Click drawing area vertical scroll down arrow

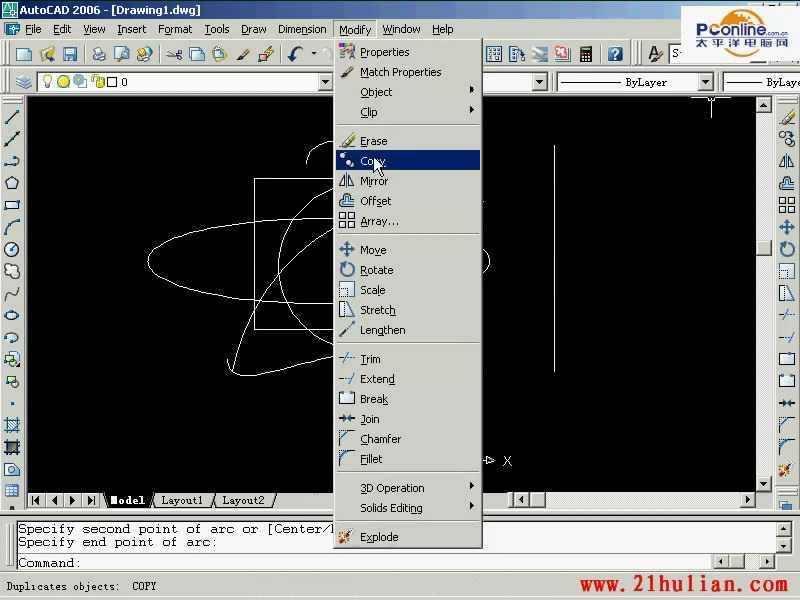(763, 484)
